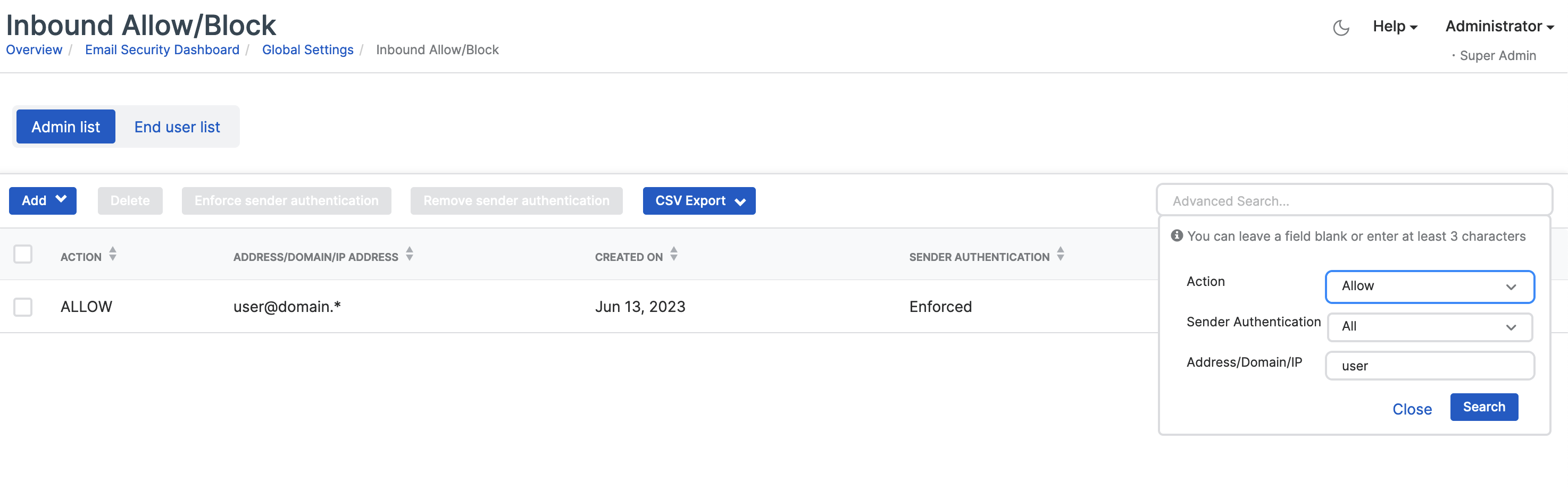This screenshot has height=490, width=1568.
Task: Open the Action dropdown set to Allow
Action: click(x=1429, y=286)
